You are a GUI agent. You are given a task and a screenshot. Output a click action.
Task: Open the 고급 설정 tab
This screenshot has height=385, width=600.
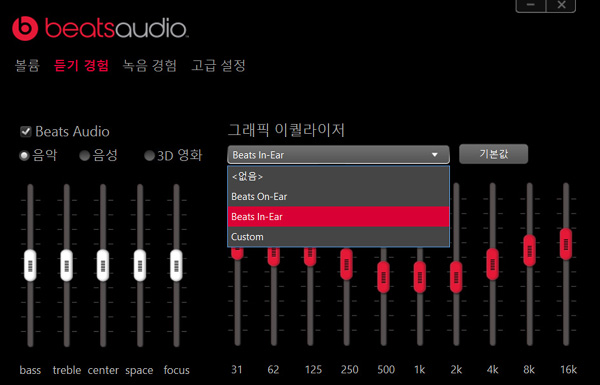click(x=218, y=65)
